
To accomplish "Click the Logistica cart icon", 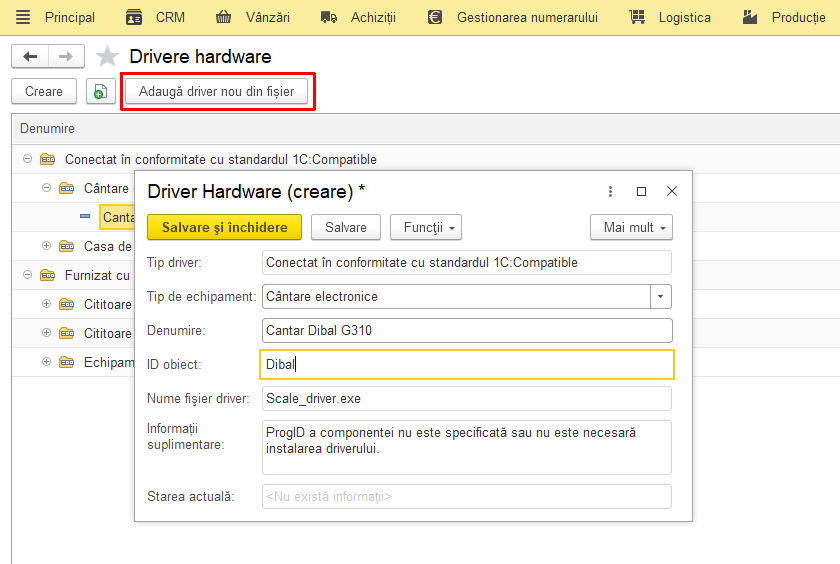I will click(x=637, y=17).
